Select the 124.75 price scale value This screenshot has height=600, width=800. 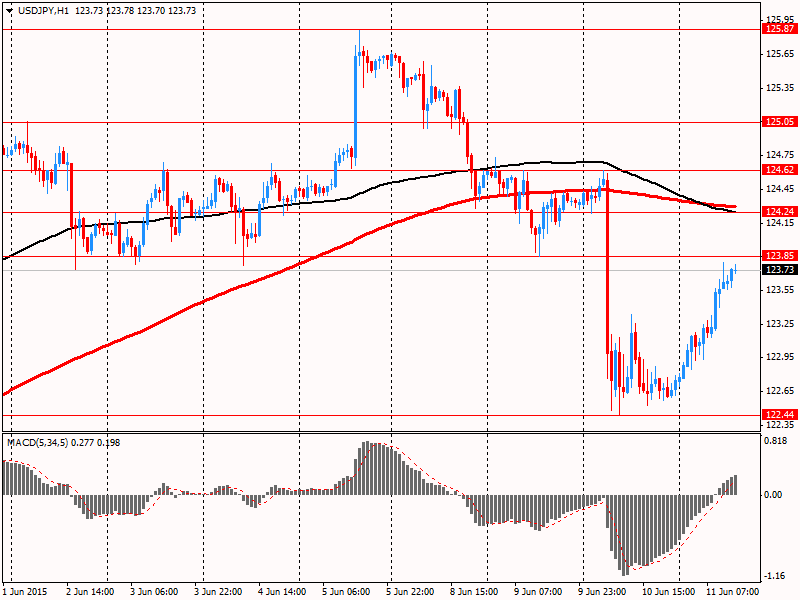780,155
